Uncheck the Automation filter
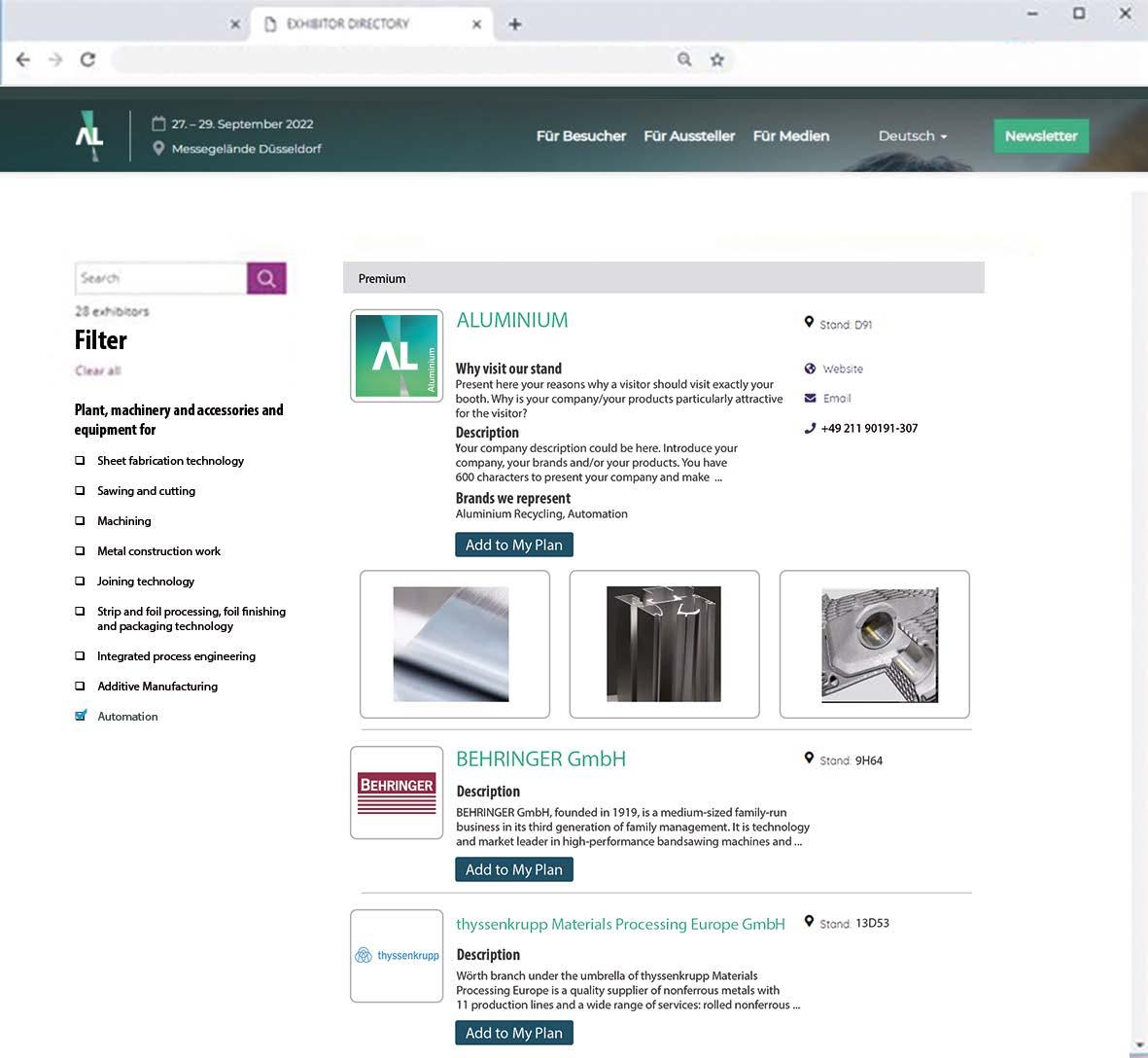 tap(81, 716)
